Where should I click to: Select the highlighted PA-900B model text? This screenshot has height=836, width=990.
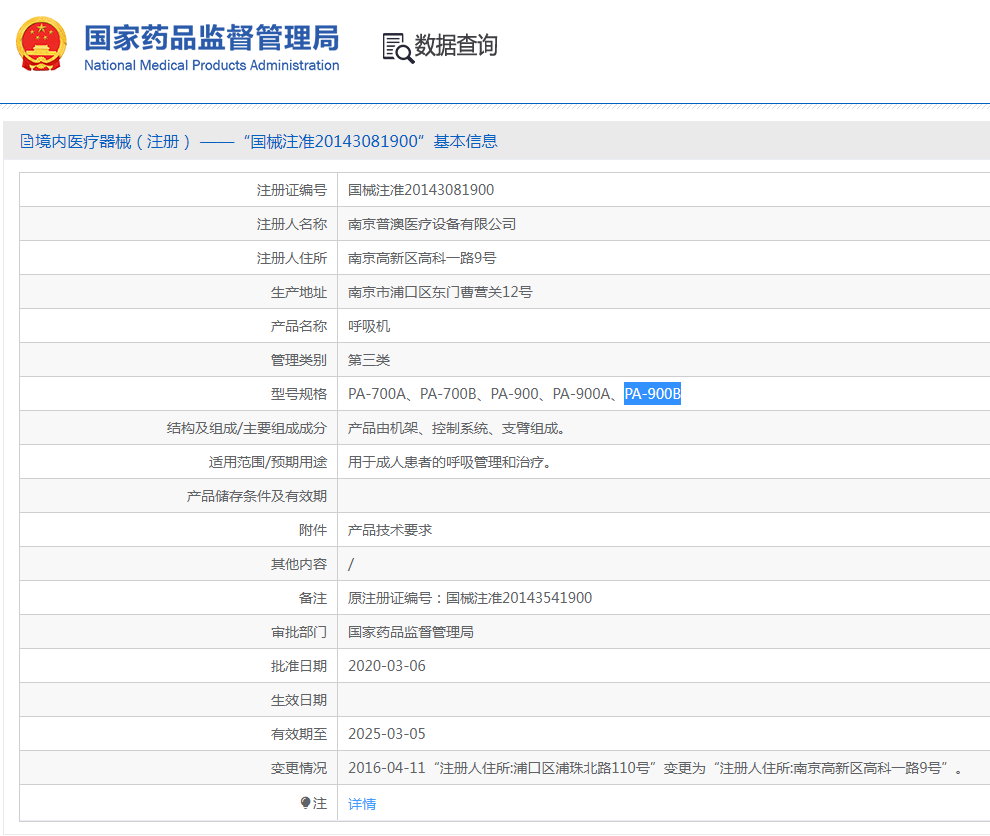coord(652,394)
